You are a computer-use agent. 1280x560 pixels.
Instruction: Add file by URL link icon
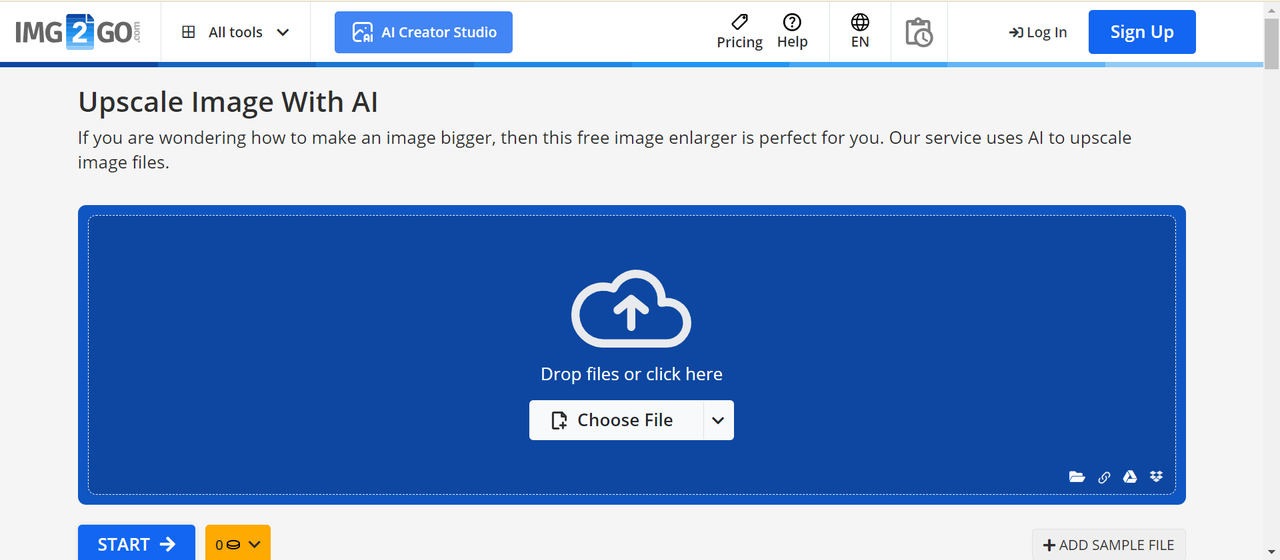[x=1104, y=477]
